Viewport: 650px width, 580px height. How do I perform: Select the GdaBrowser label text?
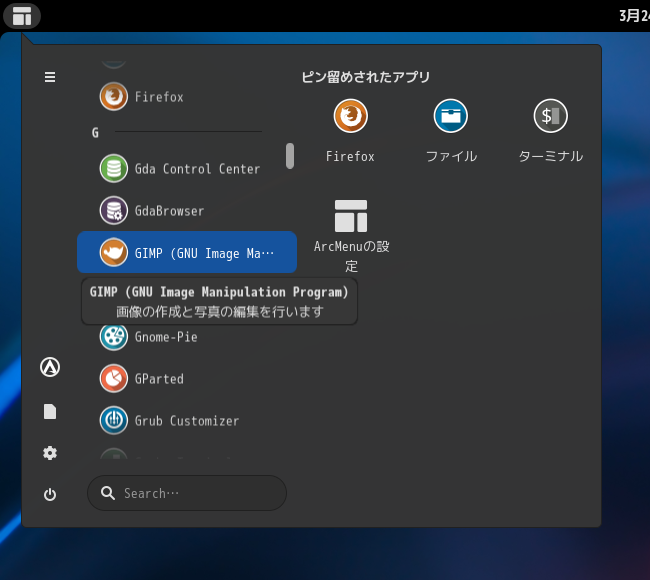pos(169,211)
